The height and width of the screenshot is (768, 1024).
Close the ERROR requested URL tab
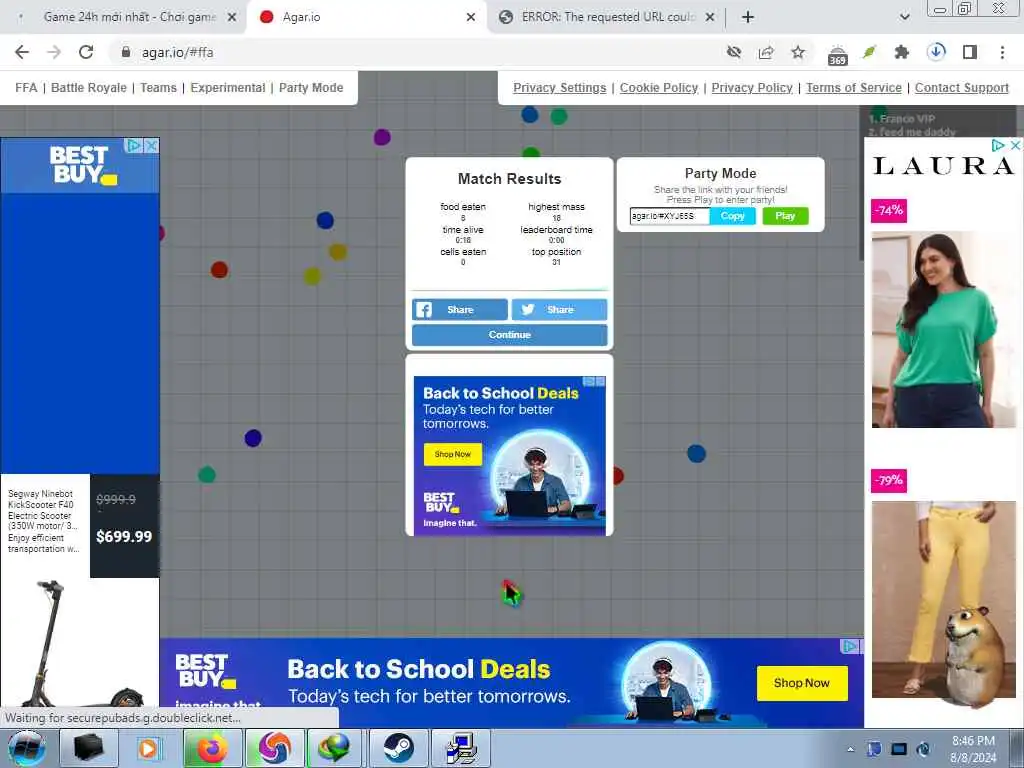pos(710,18)
